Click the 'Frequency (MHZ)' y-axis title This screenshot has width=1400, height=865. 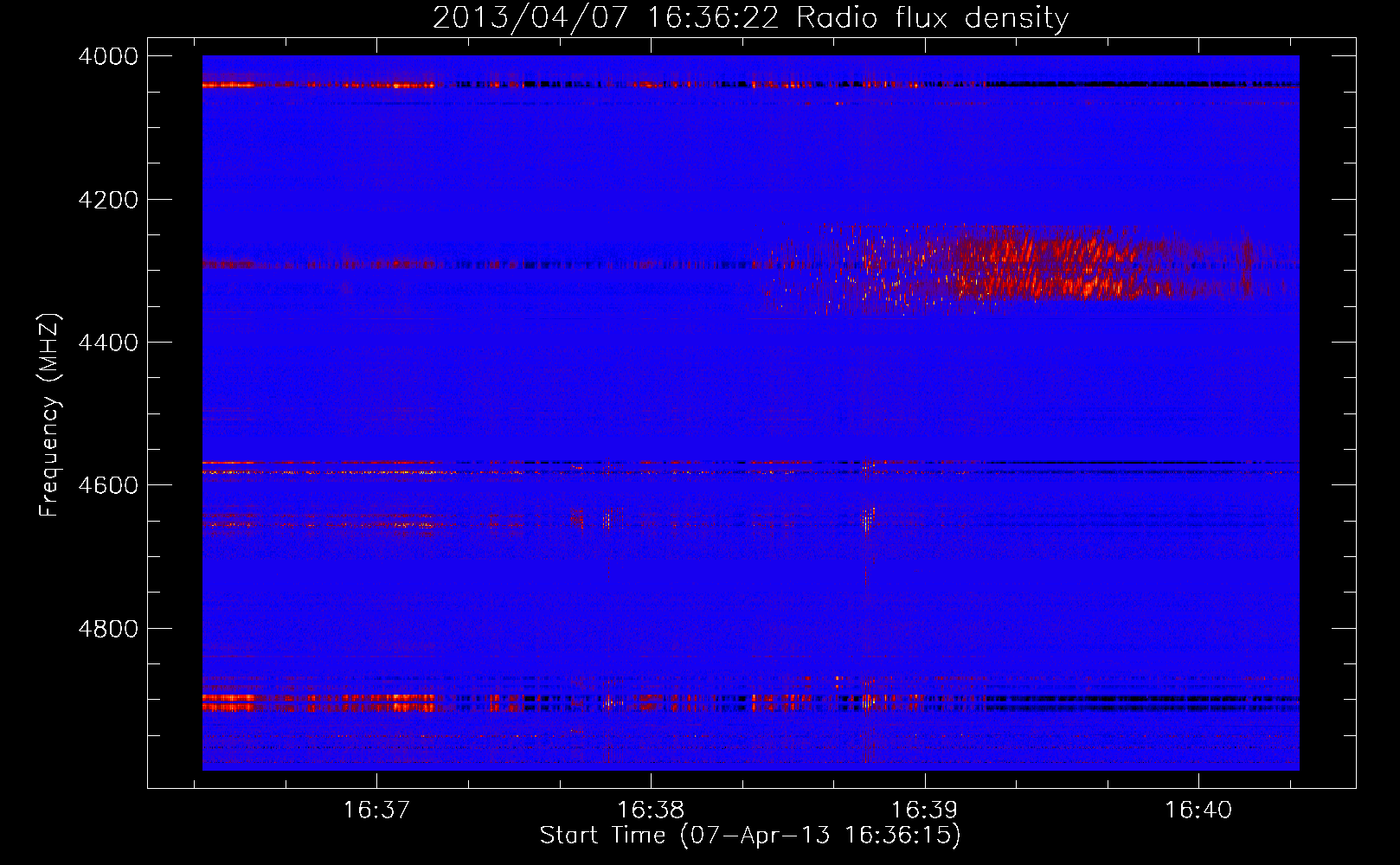click(49, 414)
